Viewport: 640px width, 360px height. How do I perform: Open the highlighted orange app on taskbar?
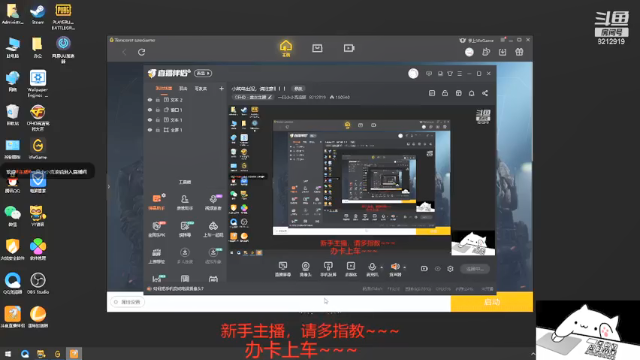[x=74, y=353]
